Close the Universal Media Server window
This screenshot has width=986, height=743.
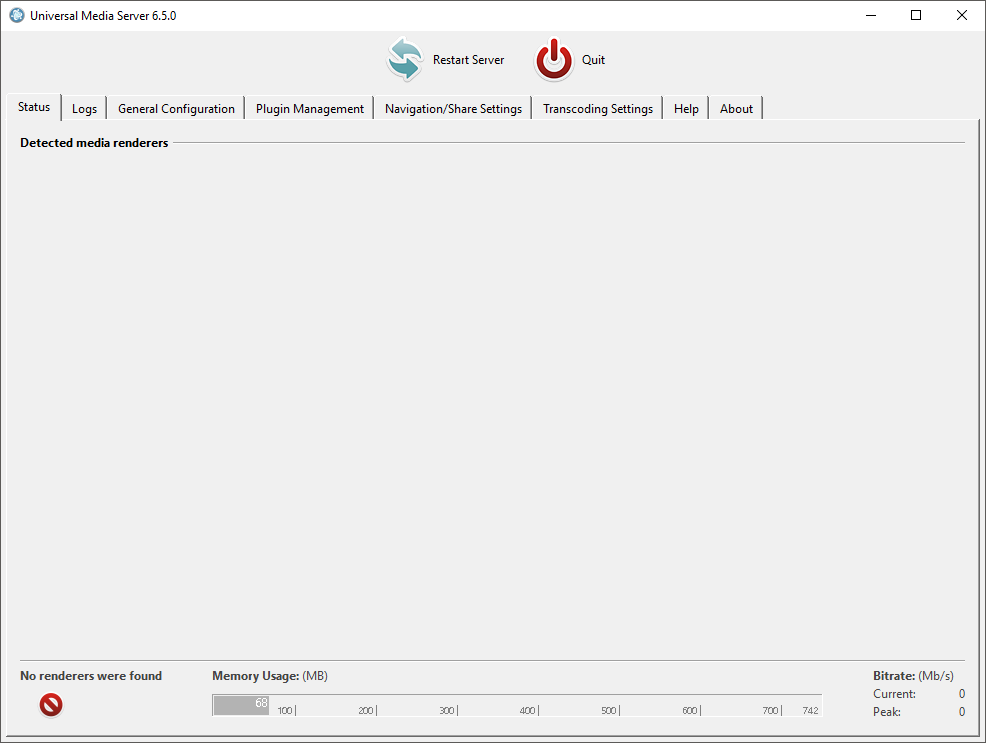pyautogui.click(x=961, y=15)
